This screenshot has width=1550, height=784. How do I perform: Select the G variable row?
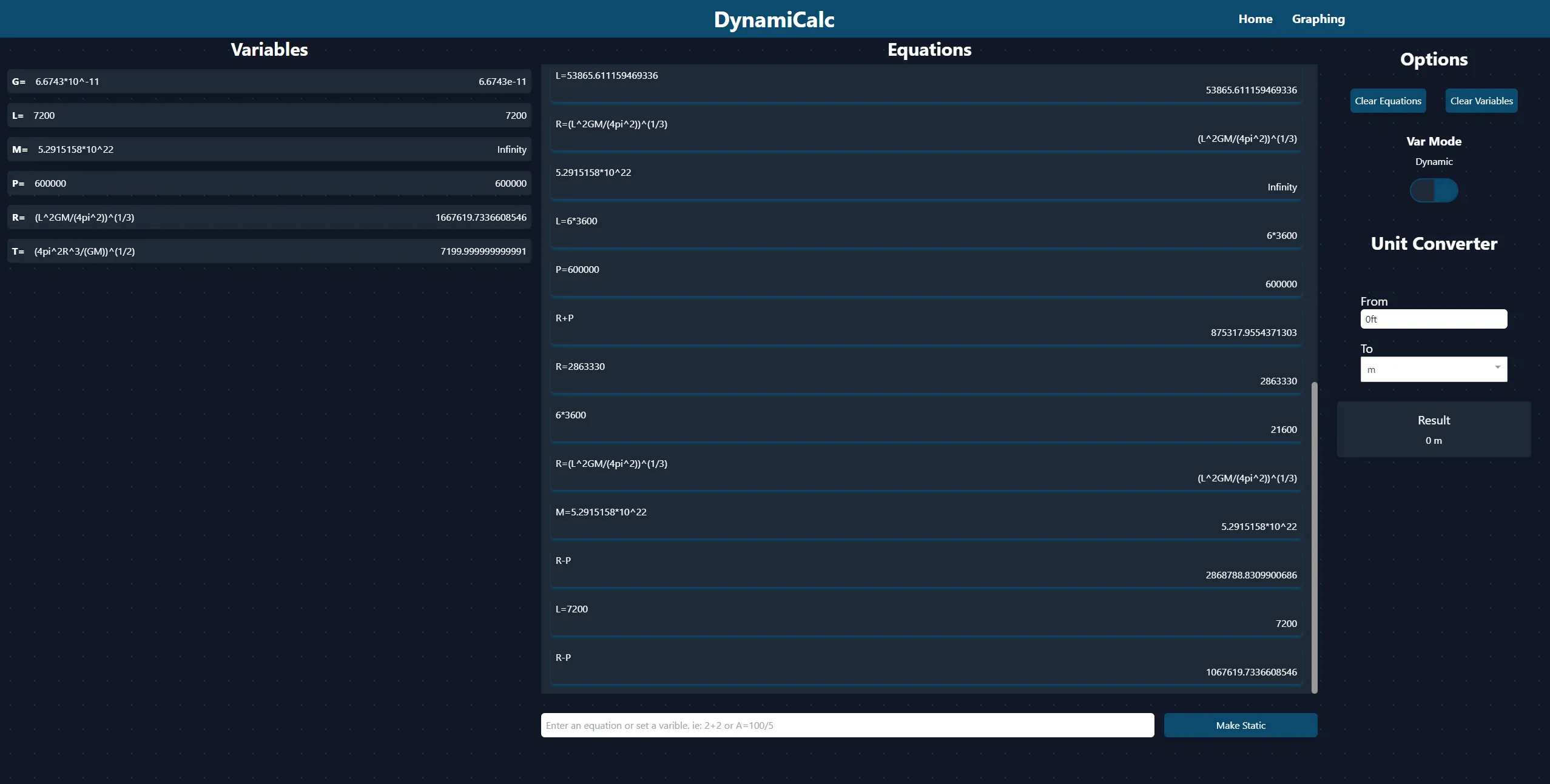pyautogui.click(x=269, y=81)
